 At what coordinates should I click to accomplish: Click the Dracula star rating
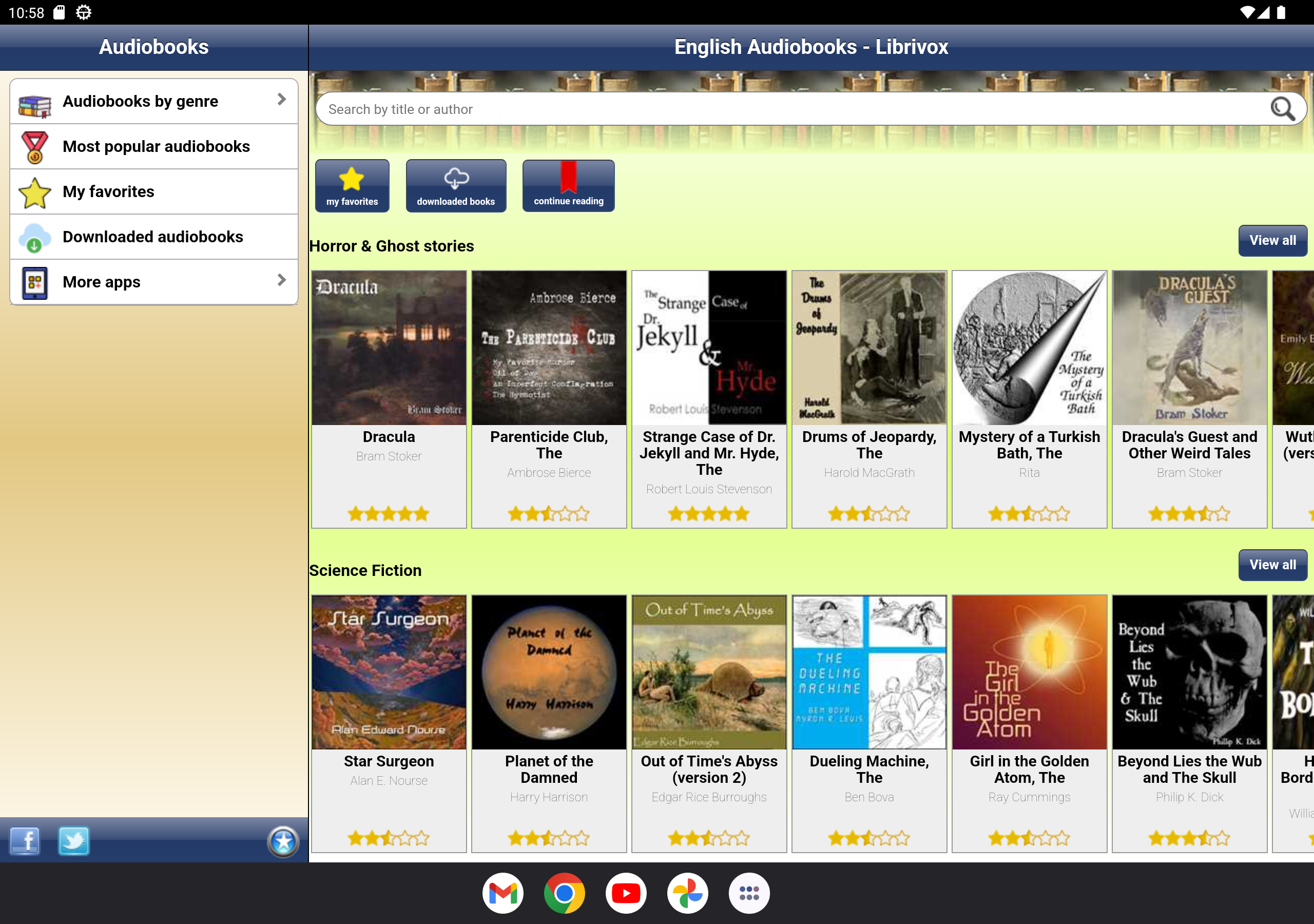(x=389, y=513)
